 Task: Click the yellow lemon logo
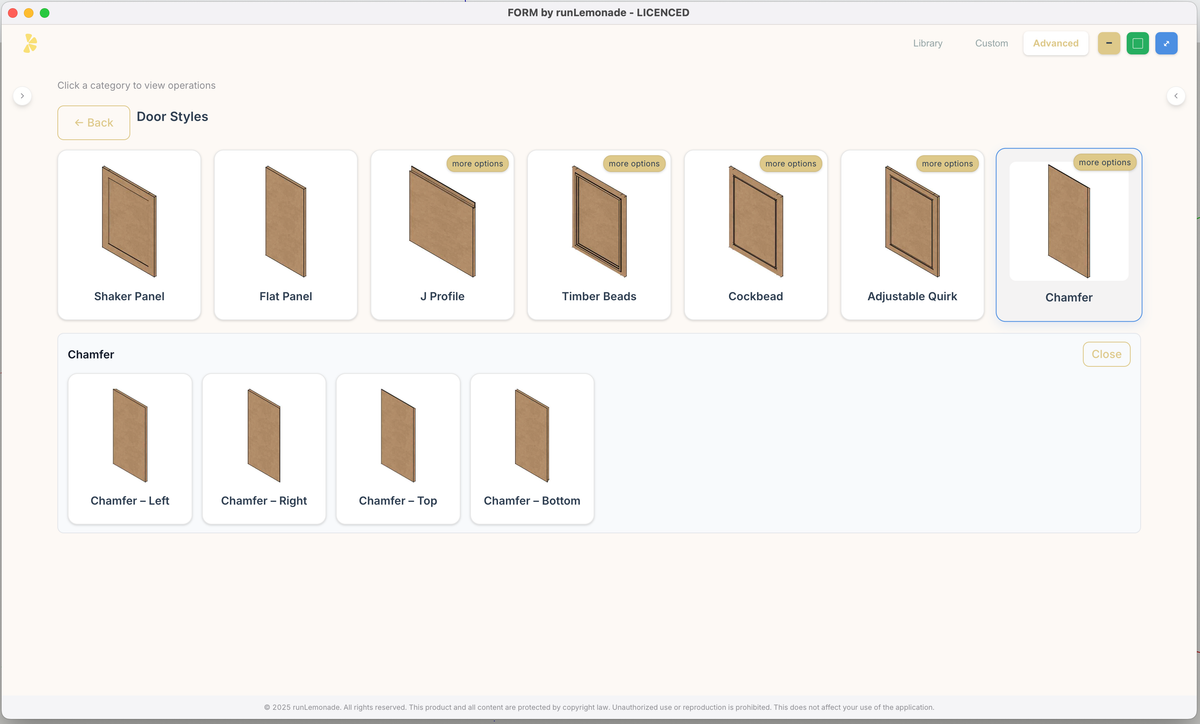point(29,43)
